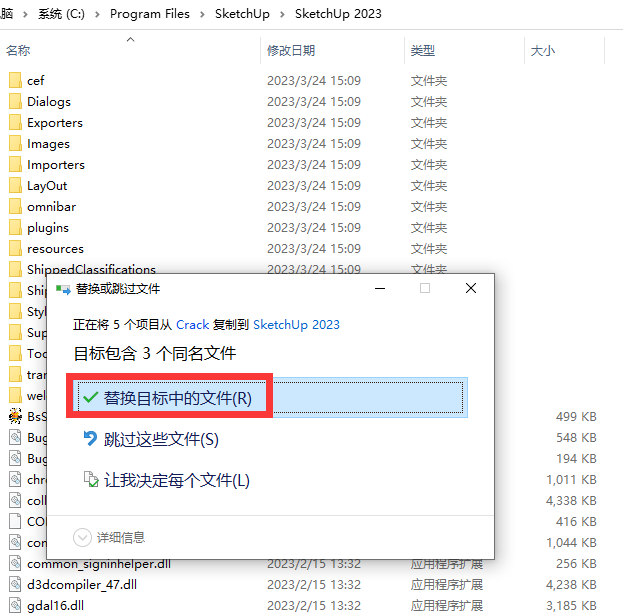Select the LayOut folder name
The image size is (623, 614).
tap(47, 186)
